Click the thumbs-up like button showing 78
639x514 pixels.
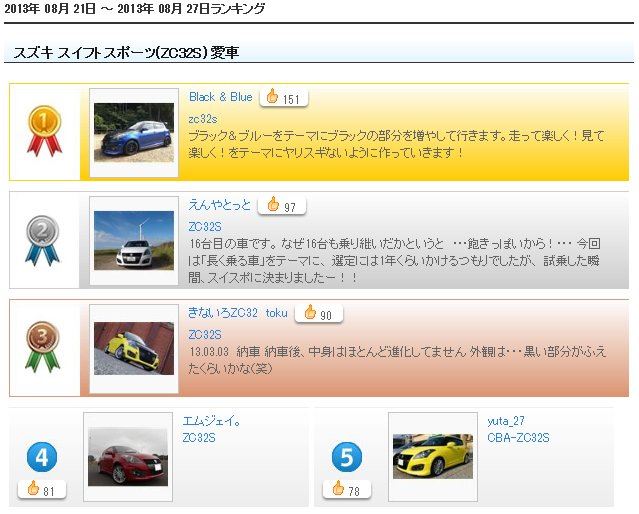[x=347, y=490]
